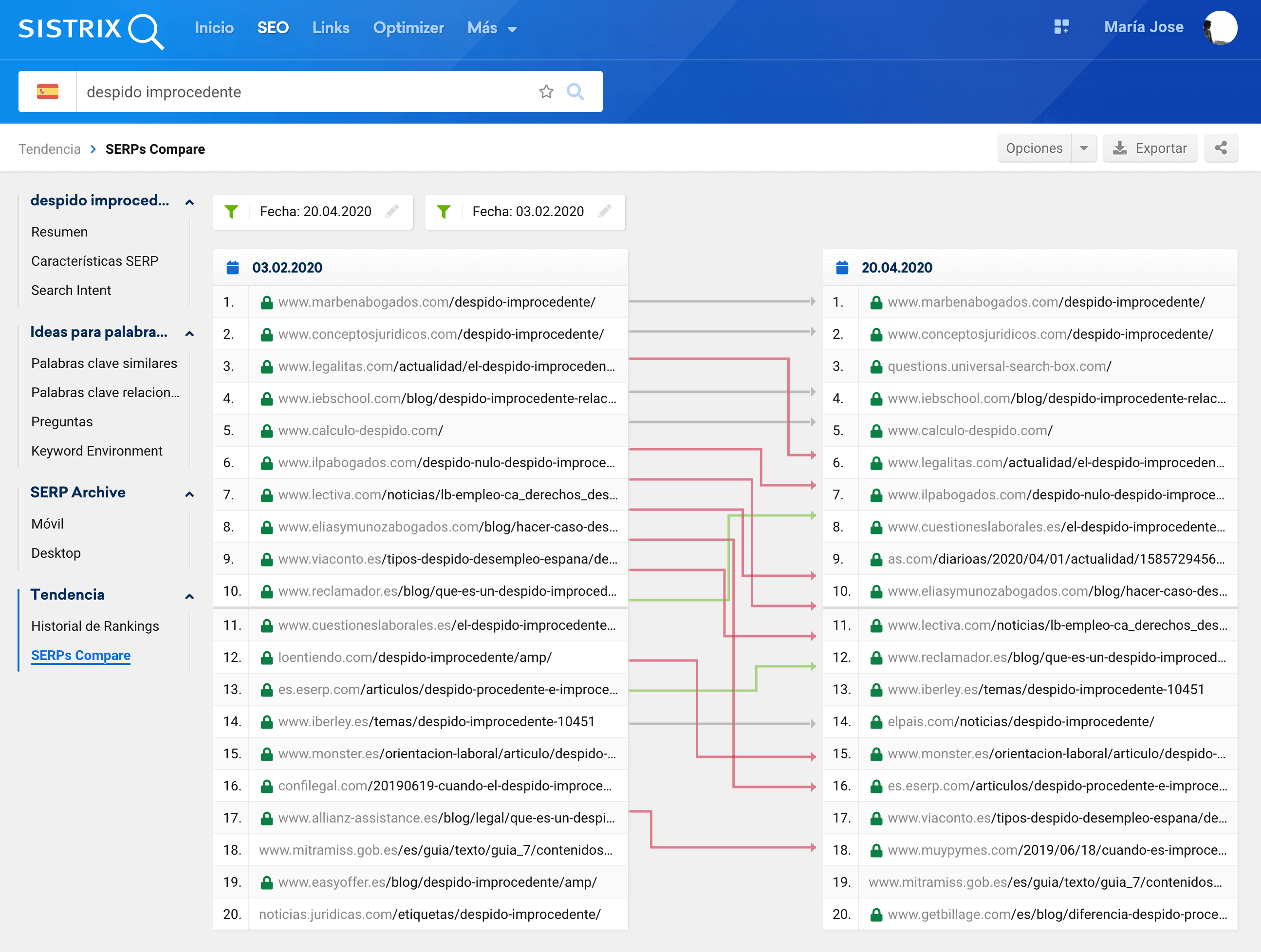Open the Opciones dropdown arrow
The width and height of the screenshot is (1261, 952).
[1084, 148]
